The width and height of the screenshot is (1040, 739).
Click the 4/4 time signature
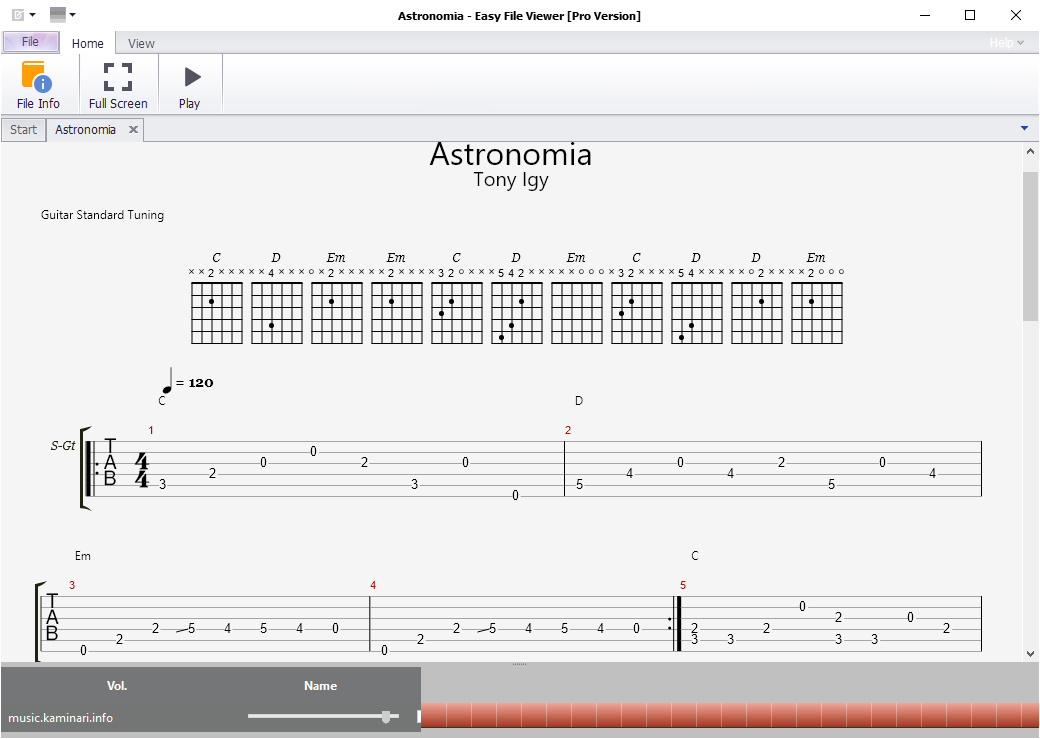click(141, 470)
